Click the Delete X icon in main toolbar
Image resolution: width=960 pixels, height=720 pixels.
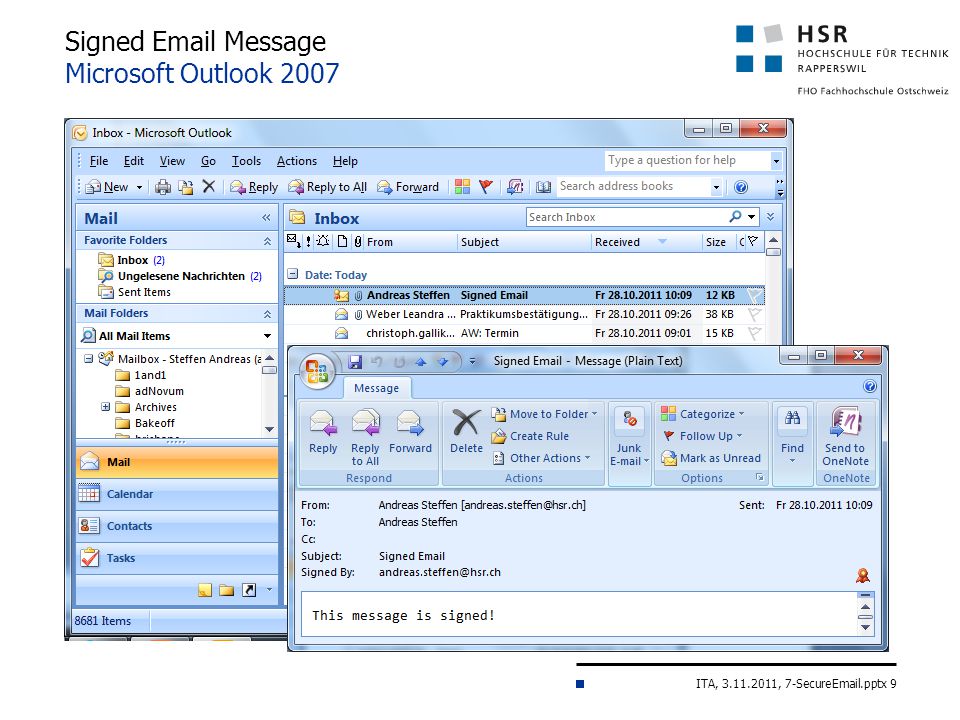pyautogui.click(x=209, y=186)
